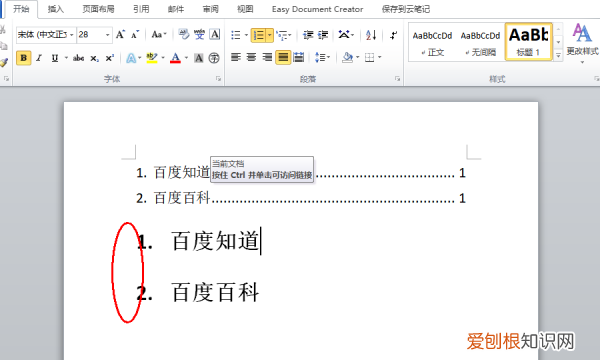600x360 pixels.
Task: Open Font dialog launcher
Action: [x=218, y=79]
